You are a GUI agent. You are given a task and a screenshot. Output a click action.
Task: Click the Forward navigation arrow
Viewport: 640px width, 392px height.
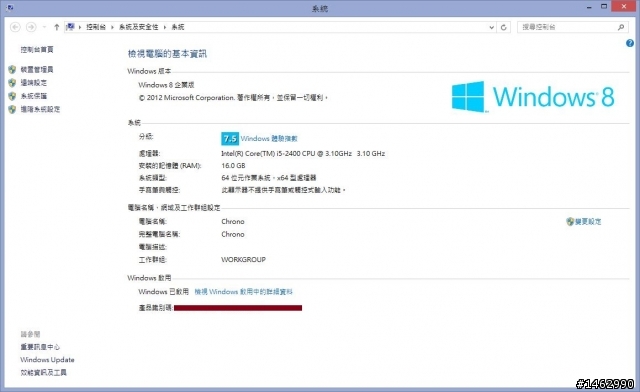(31, 27)
